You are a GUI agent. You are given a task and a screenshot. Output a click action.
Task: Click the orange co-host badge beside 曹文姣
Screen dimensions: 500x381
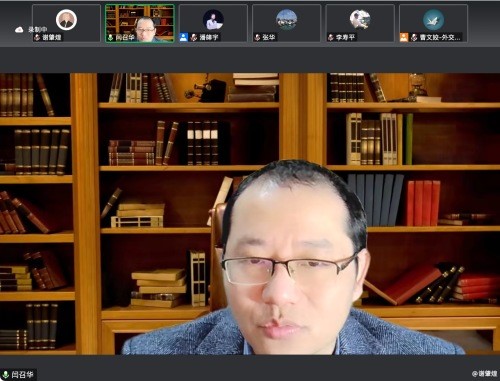pyautogui.click(x=404, y=37)
